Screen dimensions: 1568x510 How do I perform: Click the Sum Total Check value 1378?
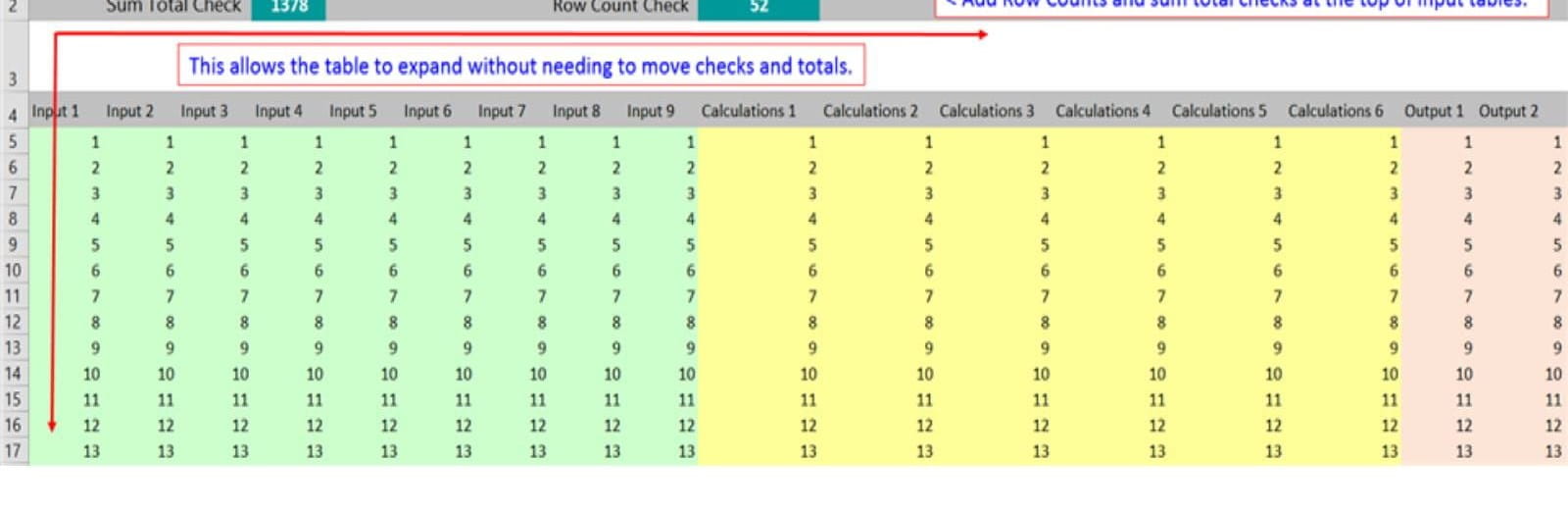tap(288, 8)
